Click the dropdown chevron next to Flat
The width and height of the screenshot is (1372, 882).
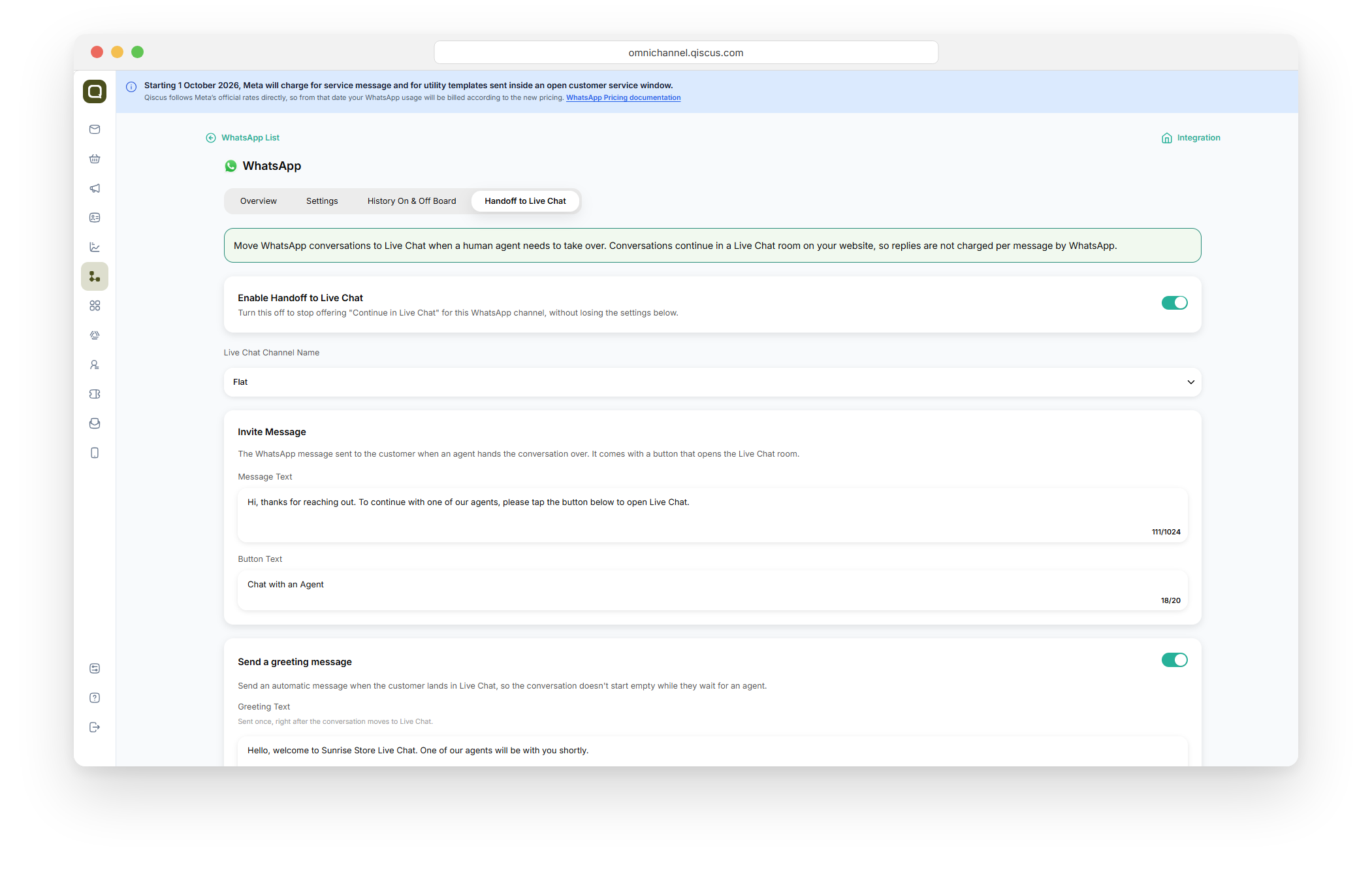pos(1190,382)
